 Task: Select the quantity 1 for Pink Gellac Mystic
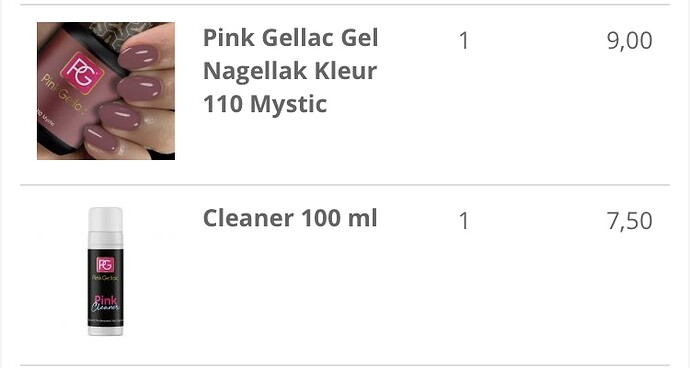464,41
